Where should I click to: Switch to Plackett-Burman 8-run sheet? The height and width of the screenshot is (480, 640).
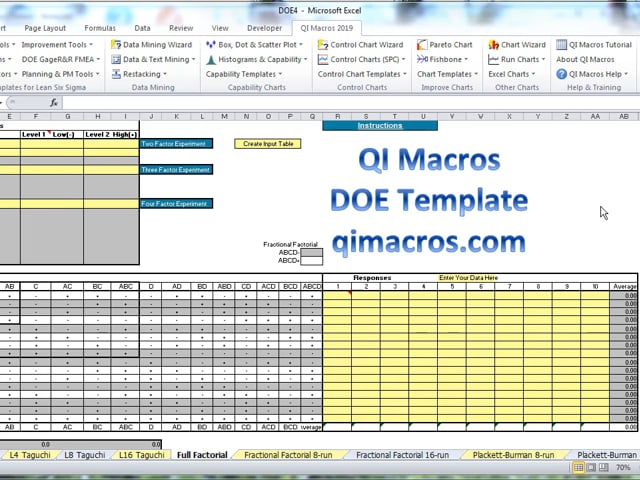coord(513,455)
